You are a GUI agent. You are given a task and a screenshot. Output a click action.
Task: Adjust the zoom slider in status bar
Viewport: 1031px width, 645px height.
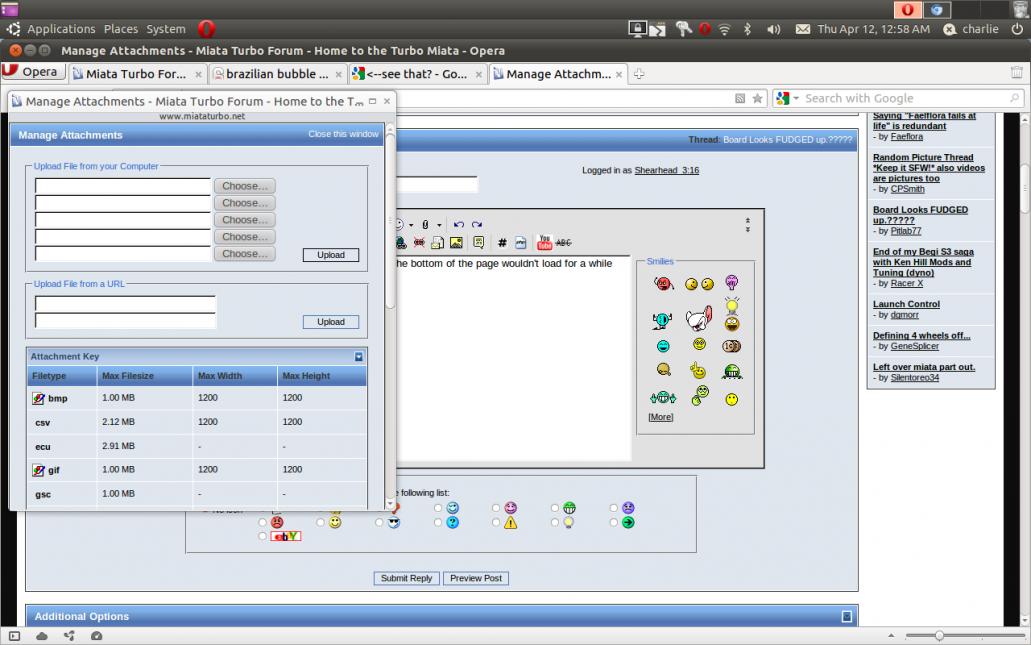939,635
